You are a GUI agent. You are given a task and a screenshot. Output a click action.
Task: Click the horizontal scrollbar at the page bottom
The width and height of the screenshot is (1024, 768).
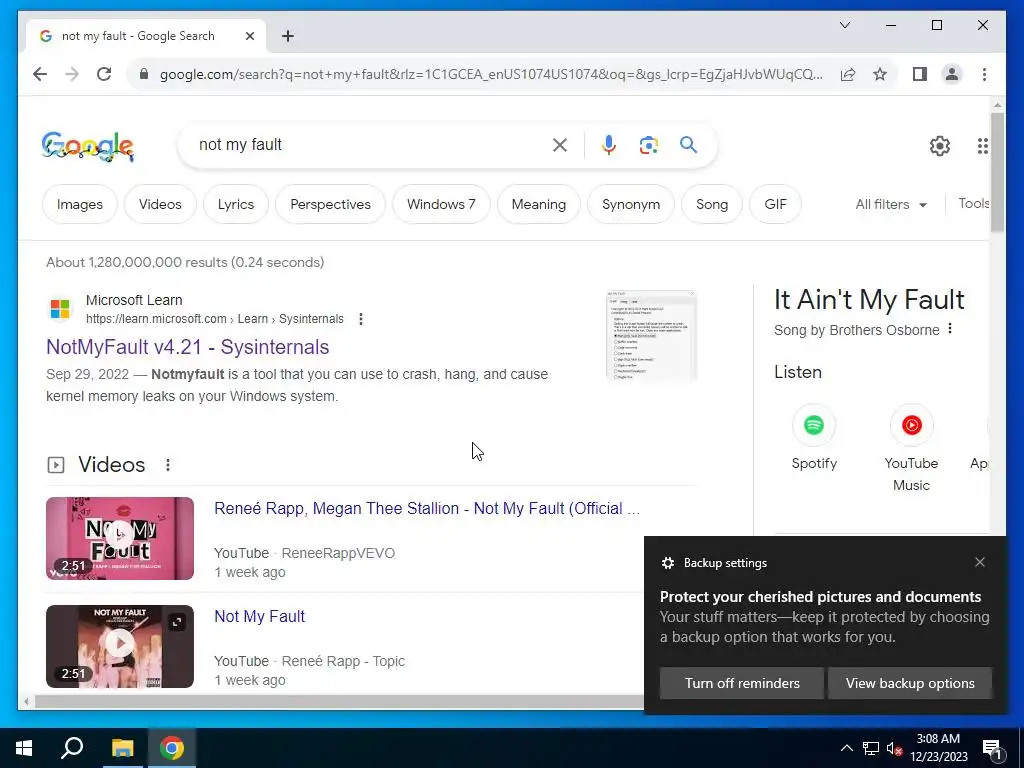[338, 702]
